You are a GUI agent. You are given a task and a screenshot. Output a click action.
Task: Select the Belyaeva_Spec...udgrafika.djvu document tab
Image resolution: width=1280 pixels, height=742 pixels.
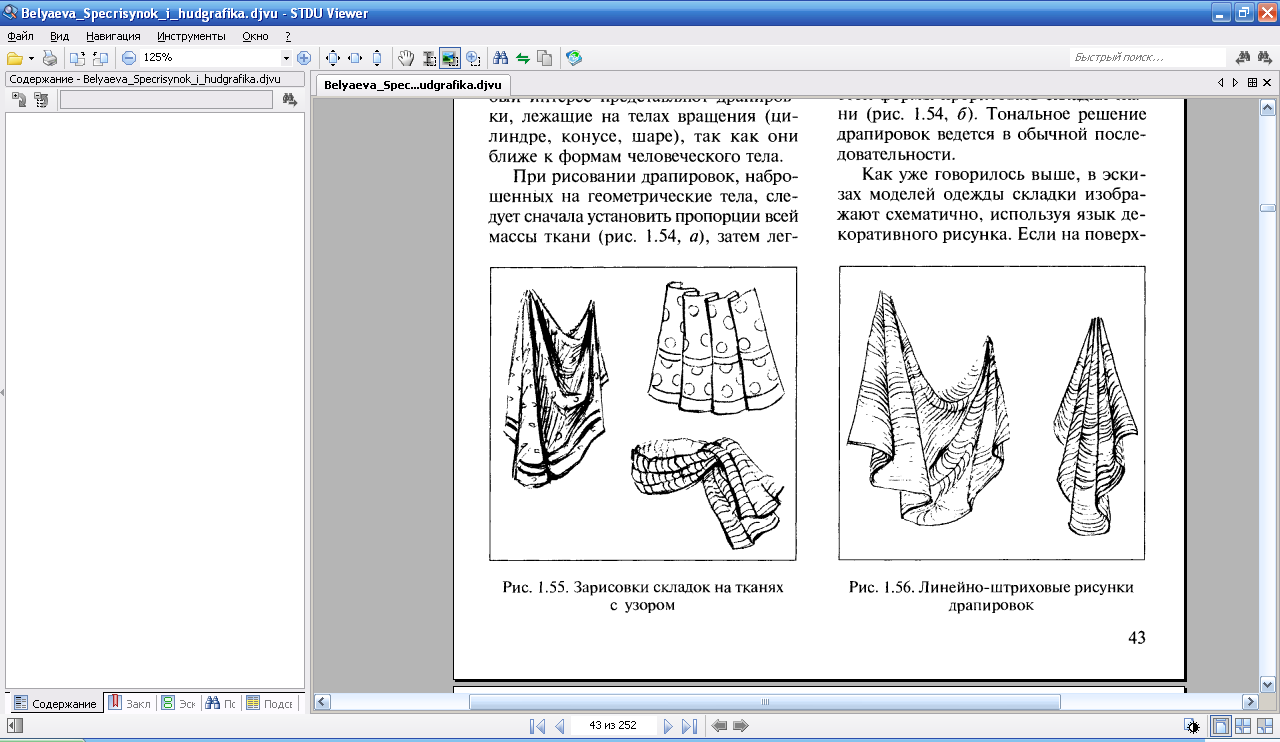click(413, 85)
